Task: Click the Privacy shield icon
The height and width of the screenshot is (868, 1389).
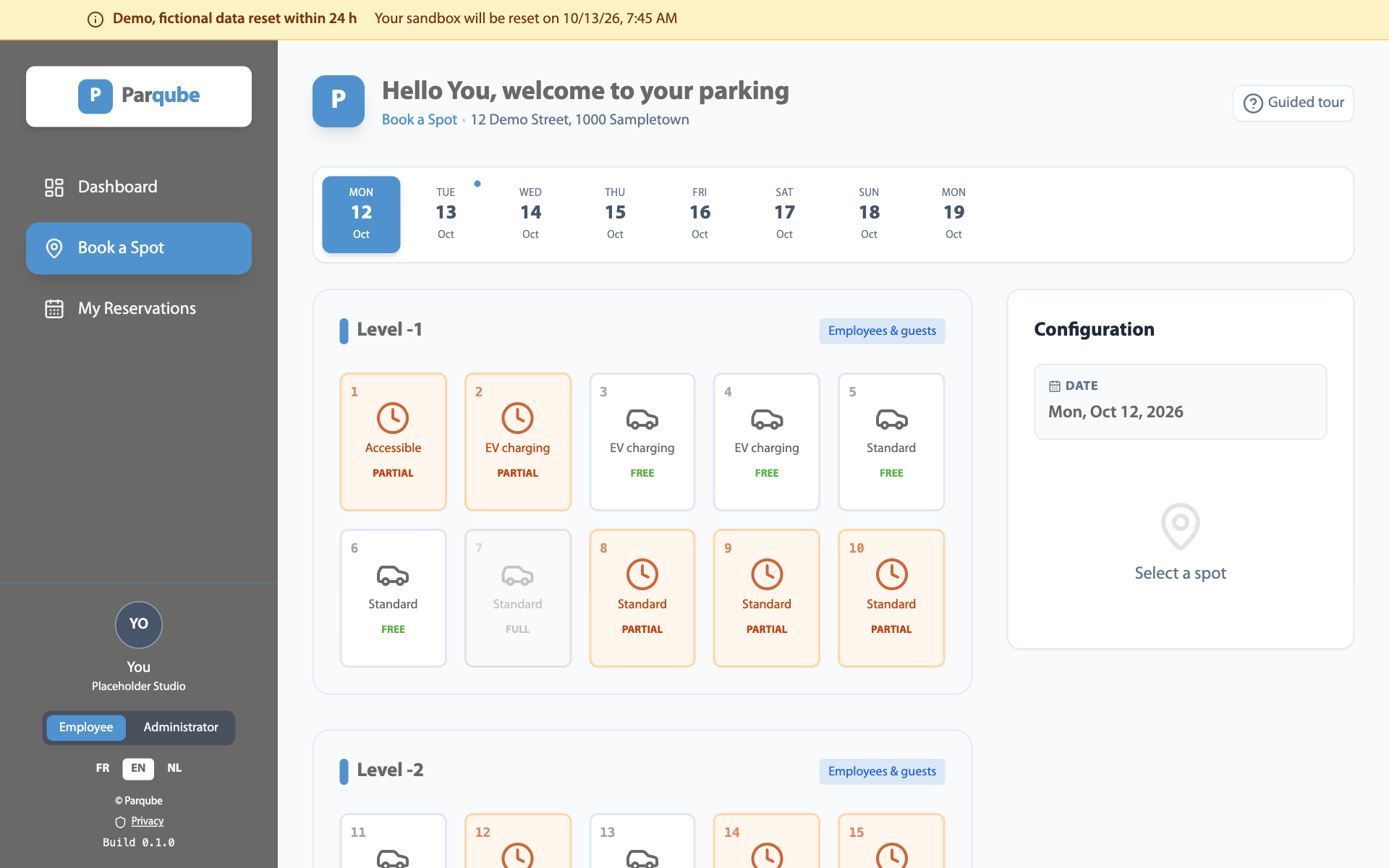Action: [x=120, y=822]
